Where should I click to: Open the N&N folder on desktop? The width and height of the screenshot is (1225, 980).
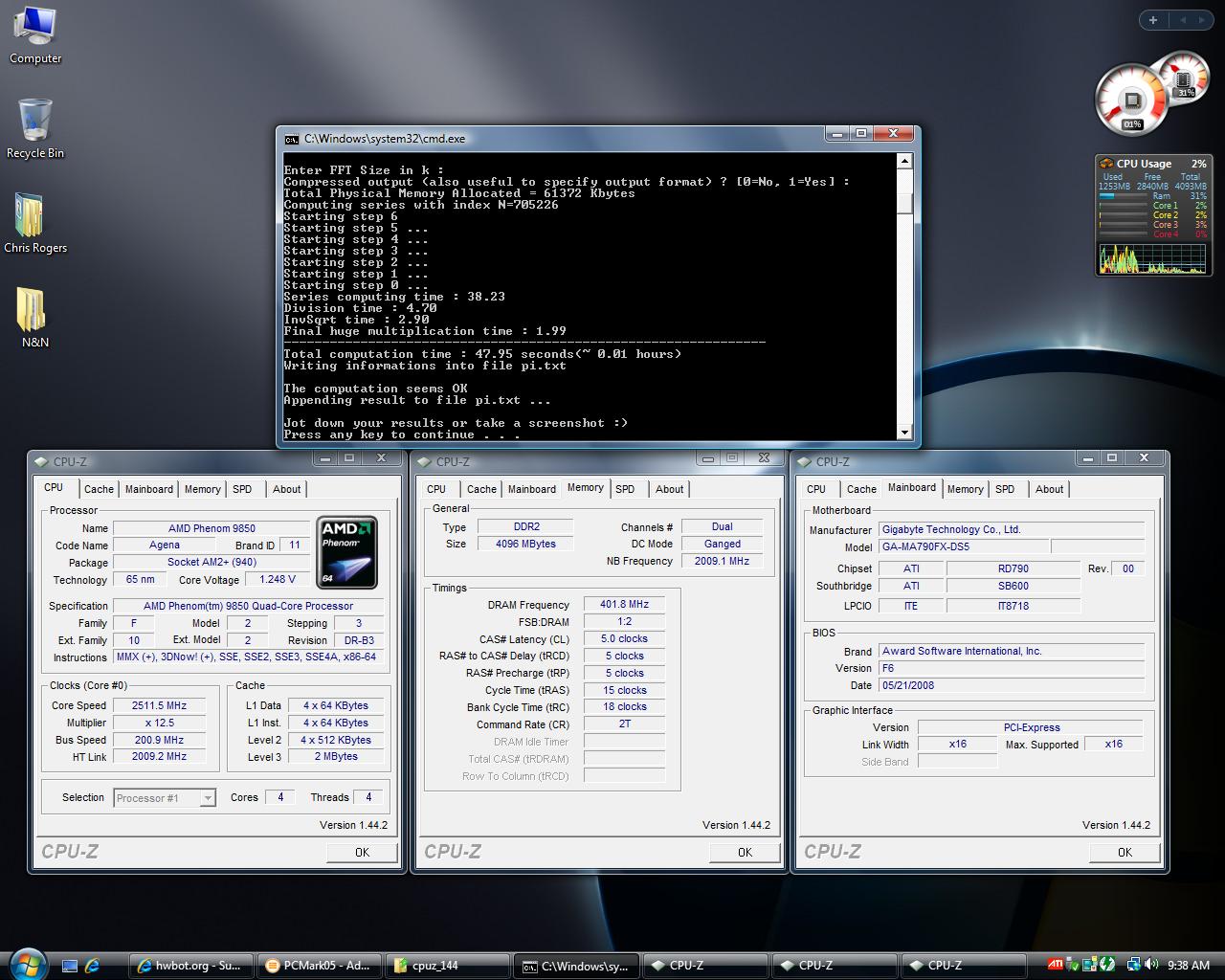[x=35, y=318]
